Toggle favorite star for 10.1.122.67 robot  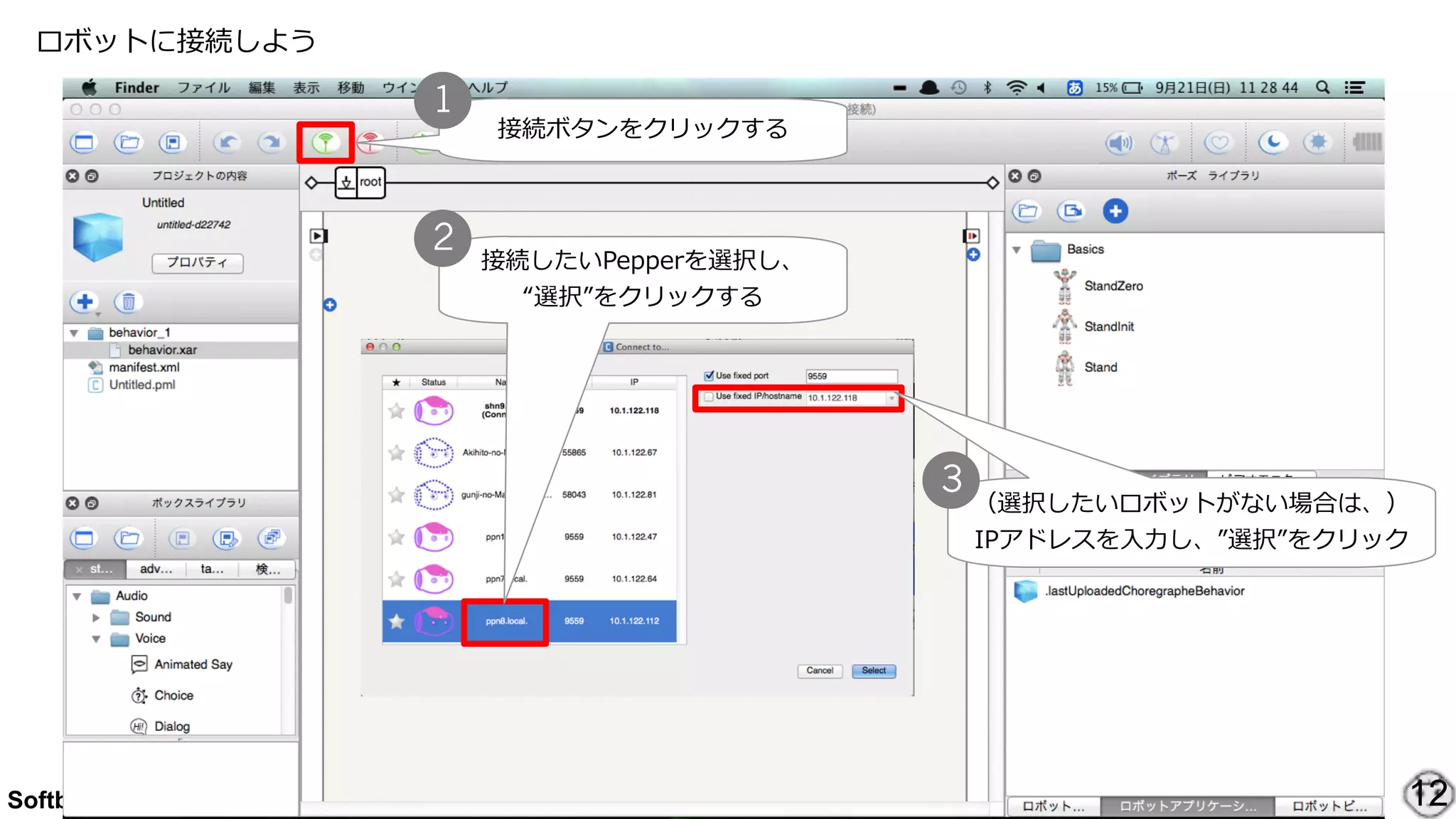tap(397, 452)
